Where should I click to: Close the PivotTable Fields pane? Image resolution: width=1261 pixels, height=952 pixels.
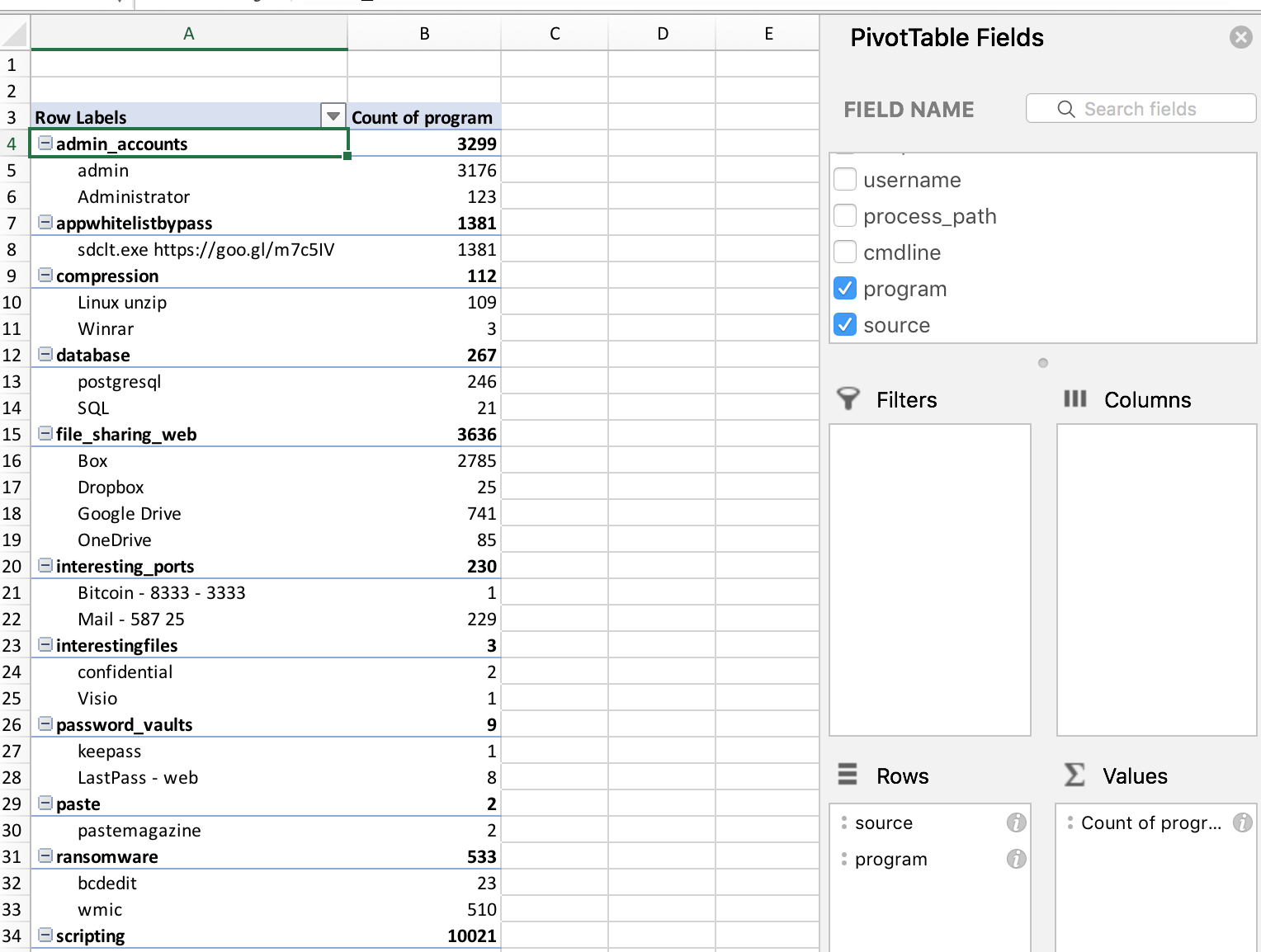1240,37
